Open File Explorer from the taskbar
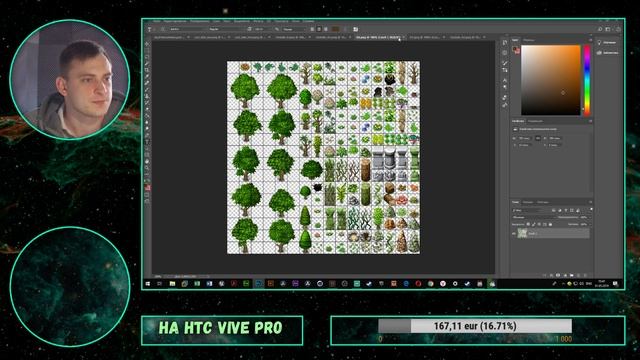Screen dimensions: 640x360 [x=172, y=283]
